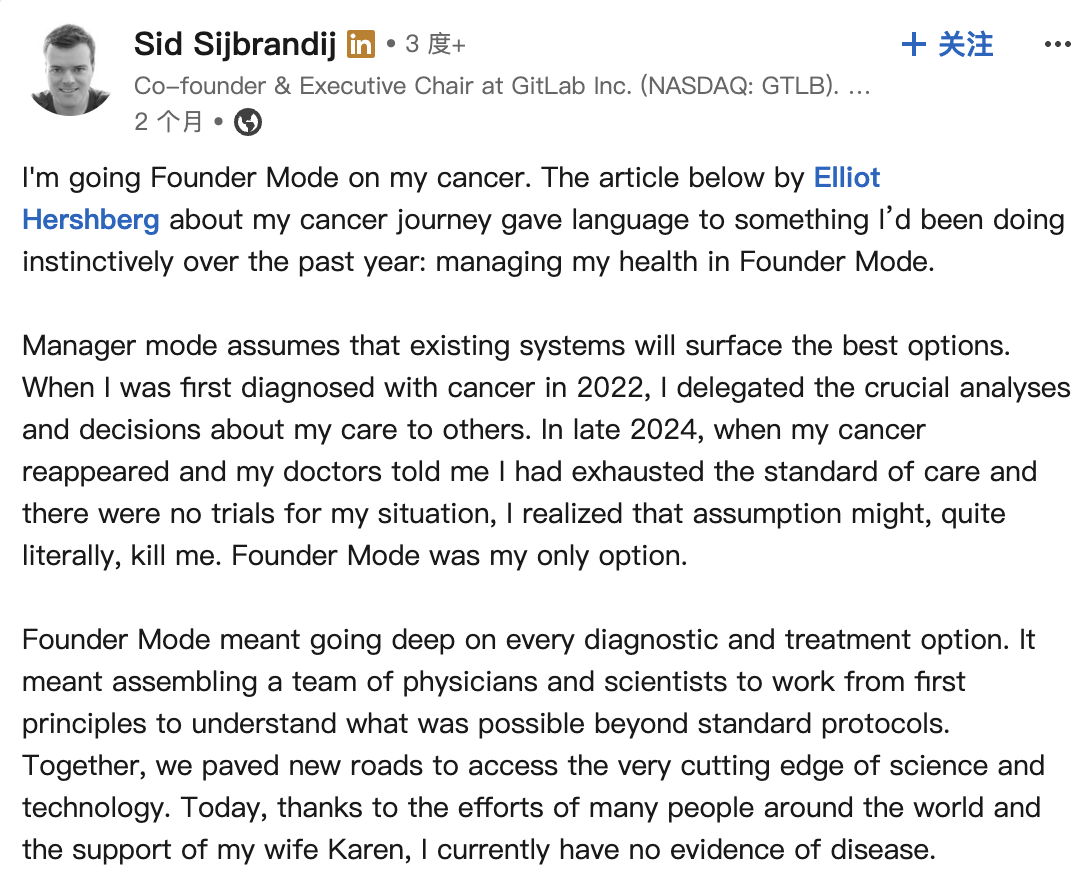1092x890 pixels.
Task: Open the blue "Elliot" mention link
Action: tap(847, 178)
